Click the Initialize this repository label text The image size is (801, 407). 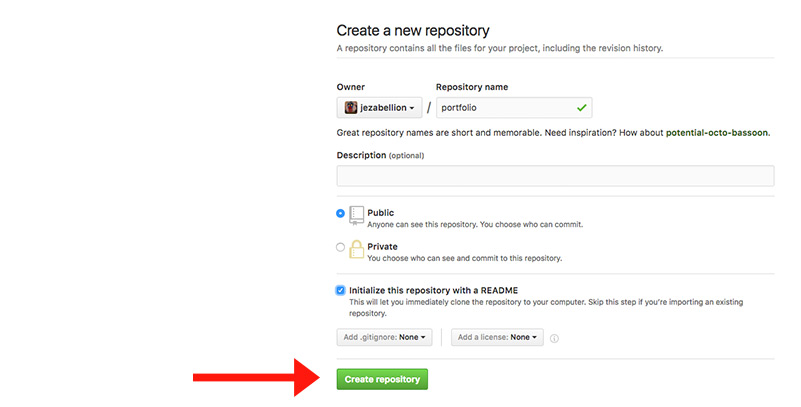[x=434, y=291]
